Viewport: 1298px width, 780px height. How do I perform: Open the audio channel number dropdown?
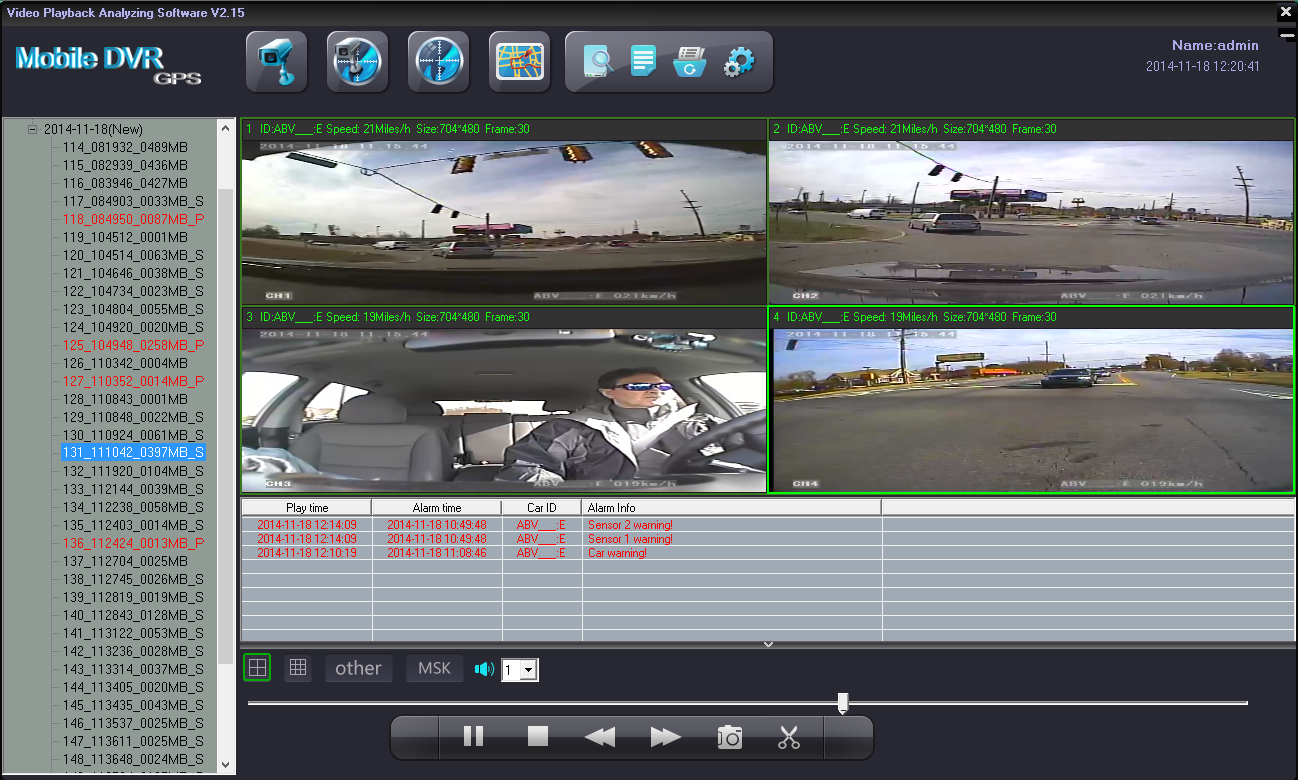pos(529,670)
